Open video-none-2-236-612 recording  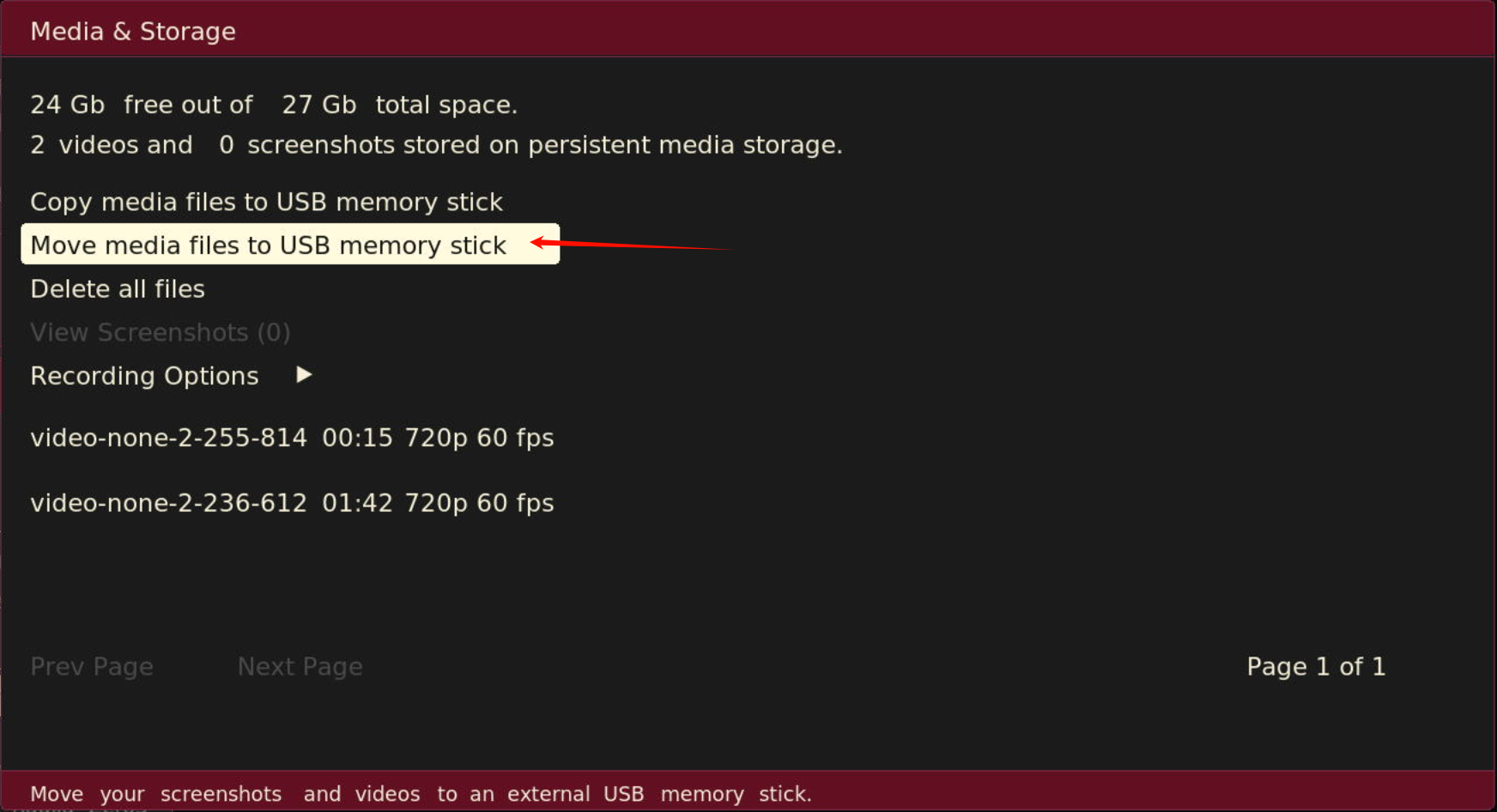[292, 503]
